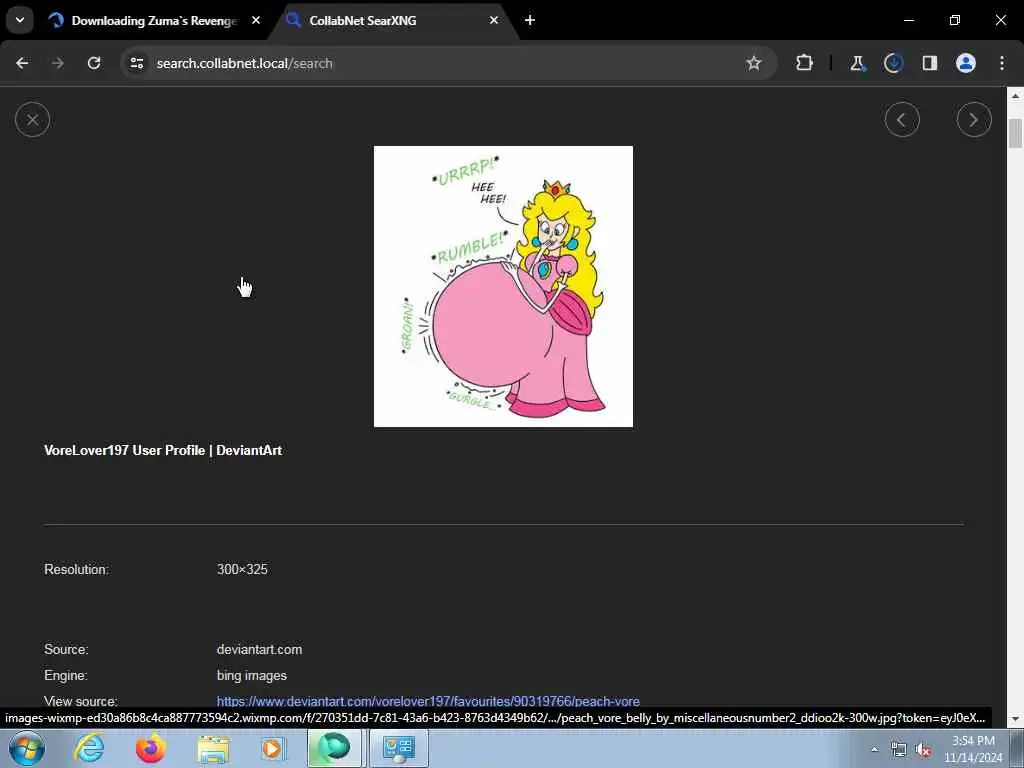Show the previous image result
1024x768 pixels.
(x=902, y=120)
